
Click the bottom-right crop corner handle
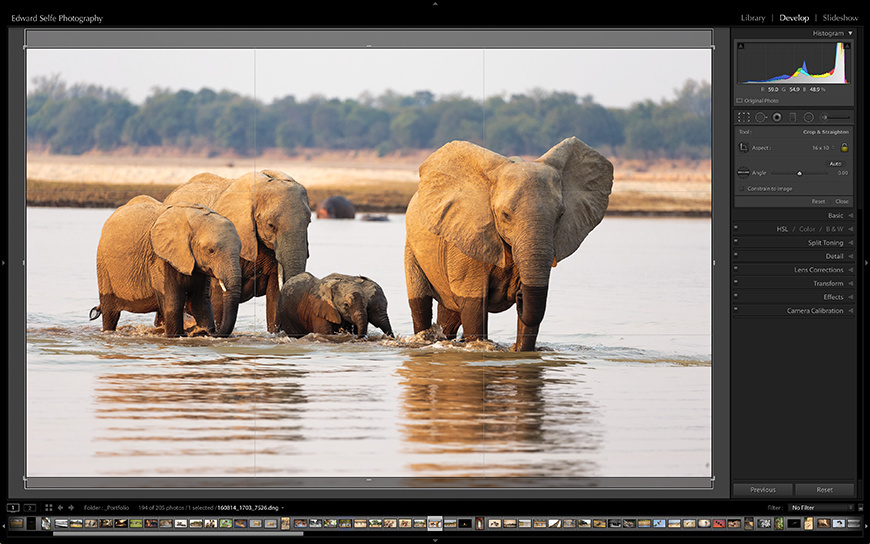712,478
